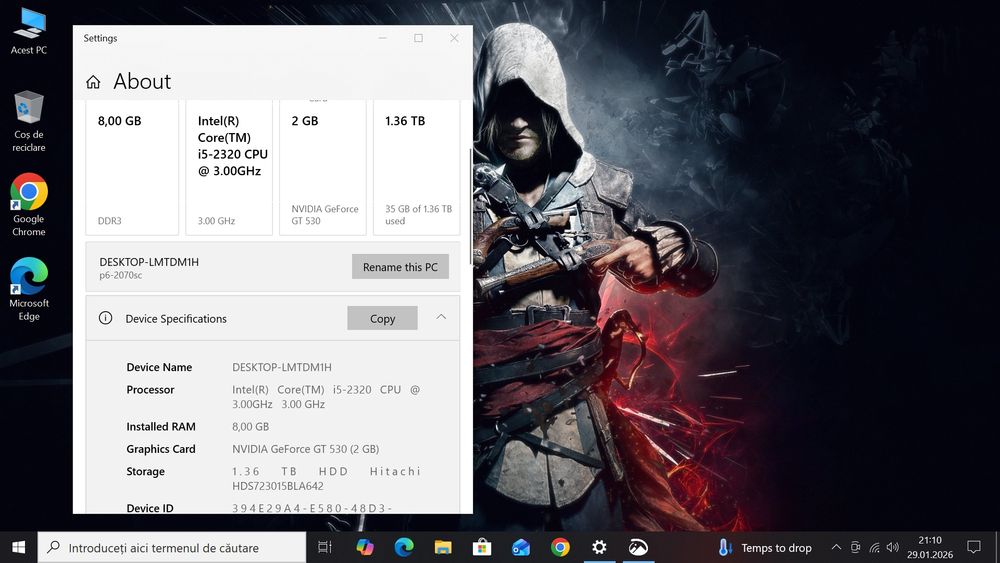The height and width of the screenshot is (563, 1000).
Task: Open Mail app from taskbar
Action: tap(520, 547)
